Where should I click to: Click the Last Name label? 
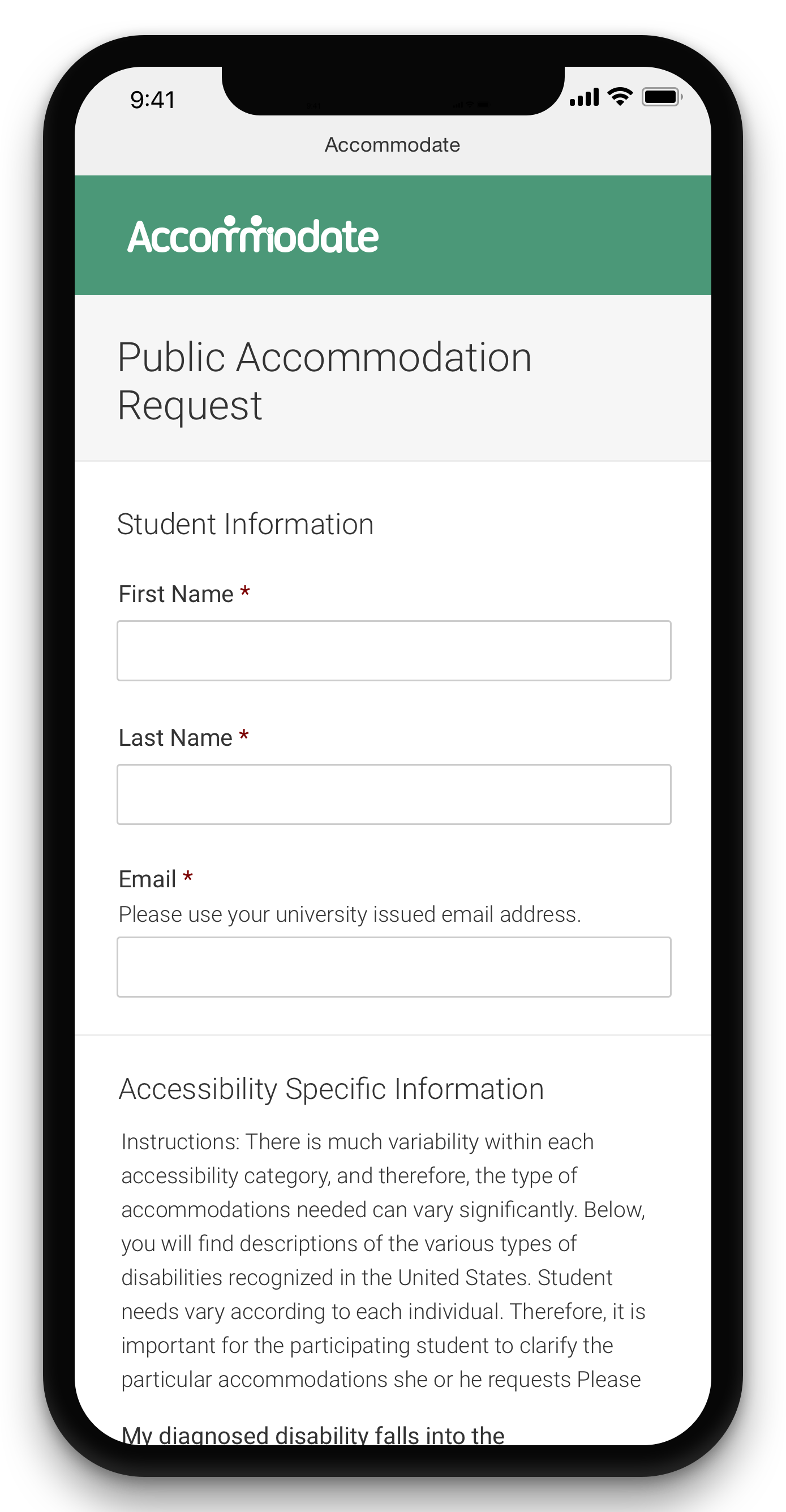coord(175,738)
